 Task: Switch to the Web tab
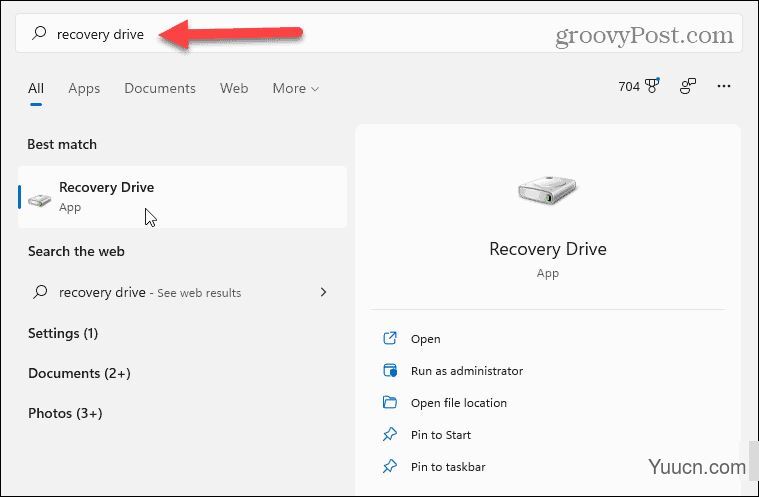tap(234, 89)
